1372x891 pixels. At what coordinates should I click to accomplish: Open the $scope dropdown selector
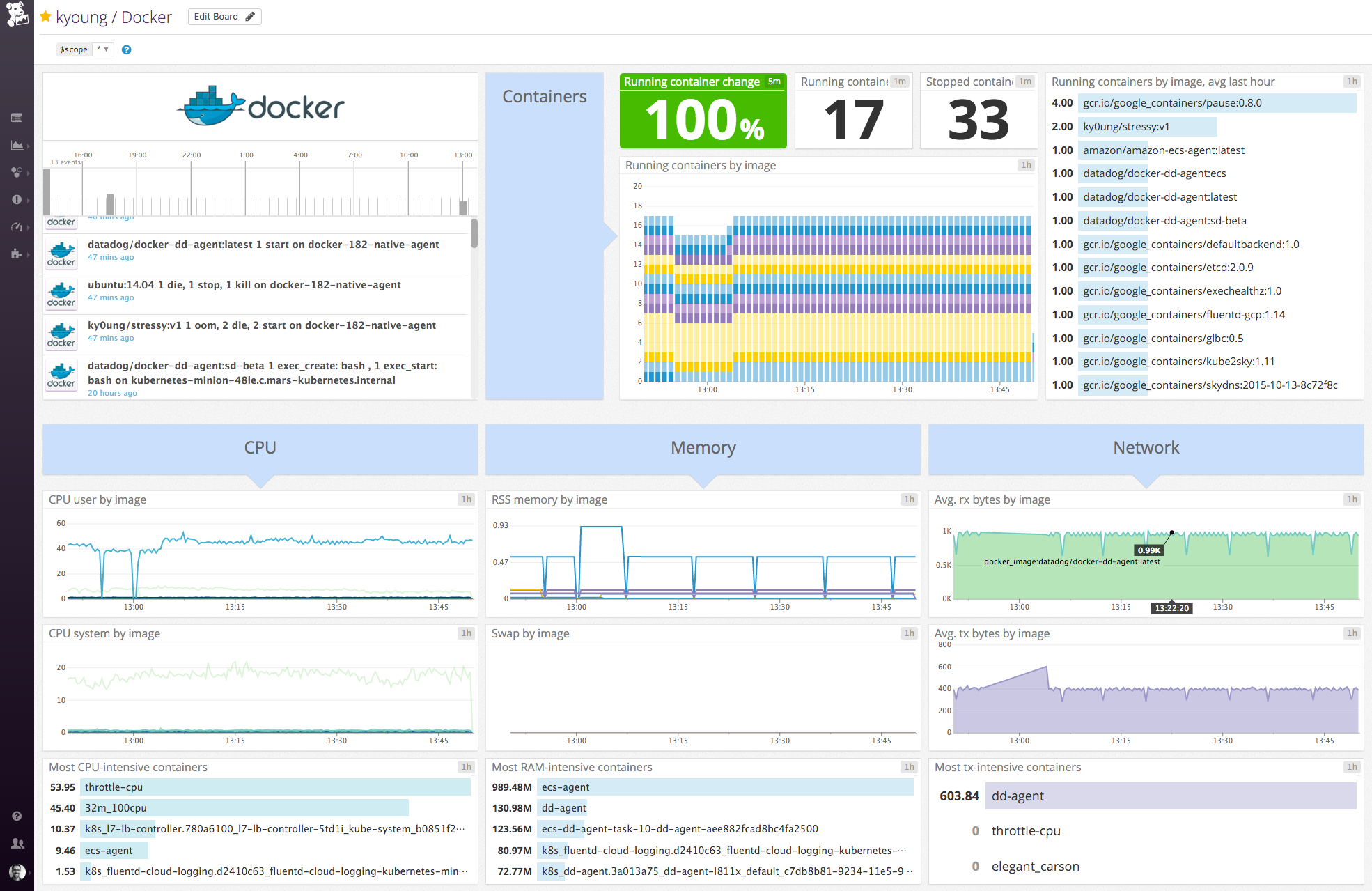102,49
